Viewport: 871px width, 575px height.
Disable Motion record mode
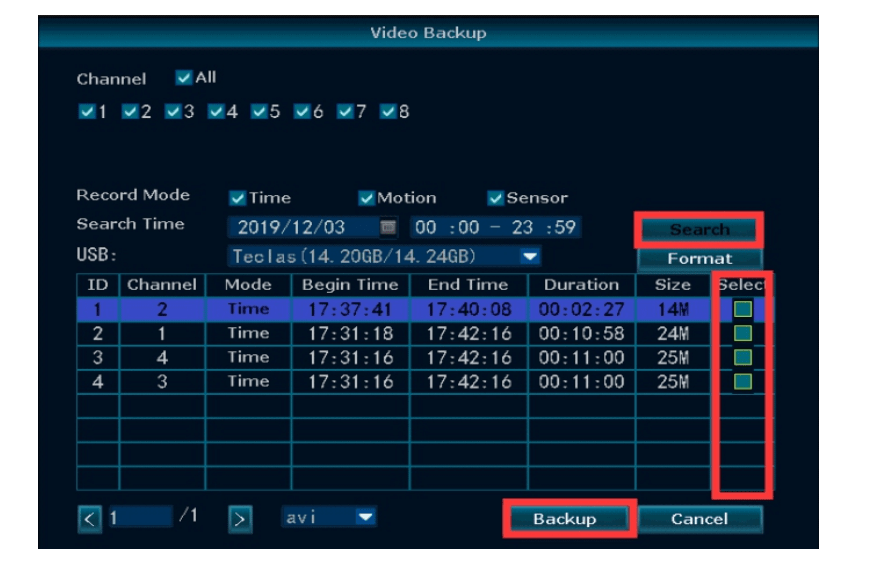[366, 198]
